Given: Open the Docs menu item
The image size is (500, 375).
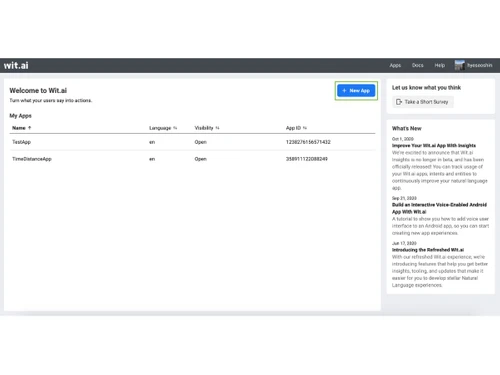Looking at the screenshot, I should pos(417,65).
